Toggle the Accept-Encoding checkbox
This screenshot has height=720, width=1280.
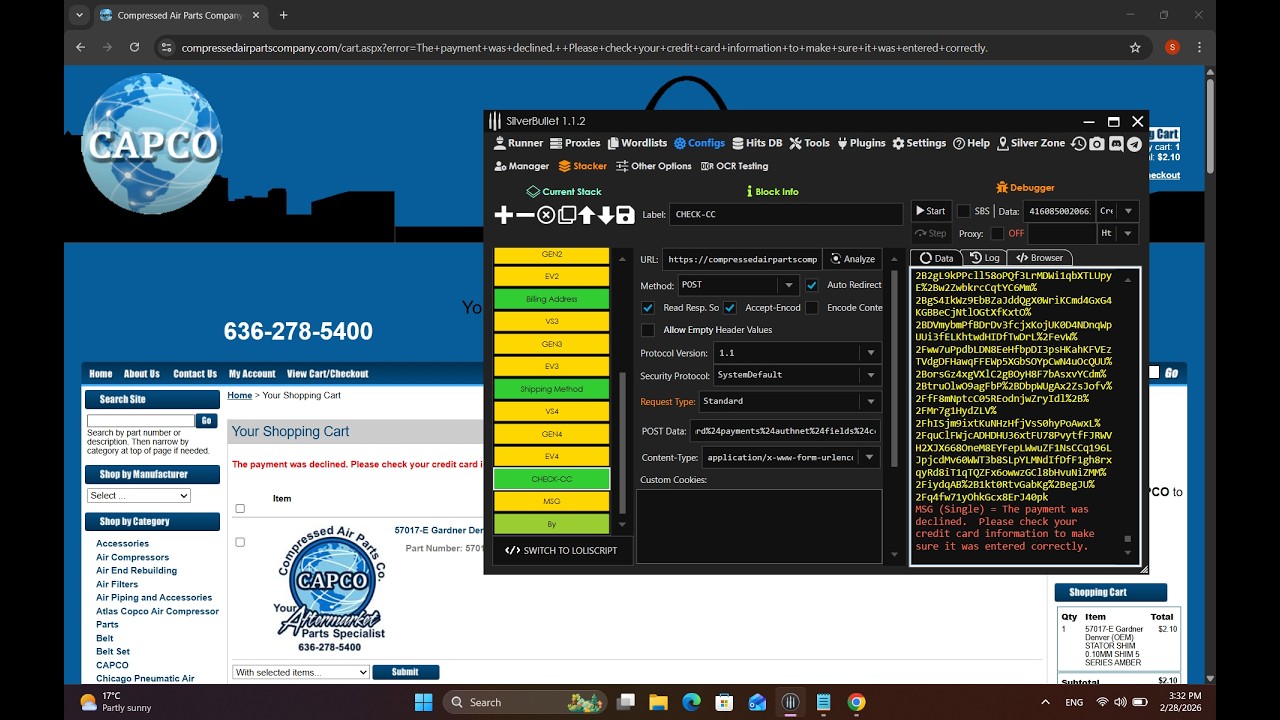[730, 308]
